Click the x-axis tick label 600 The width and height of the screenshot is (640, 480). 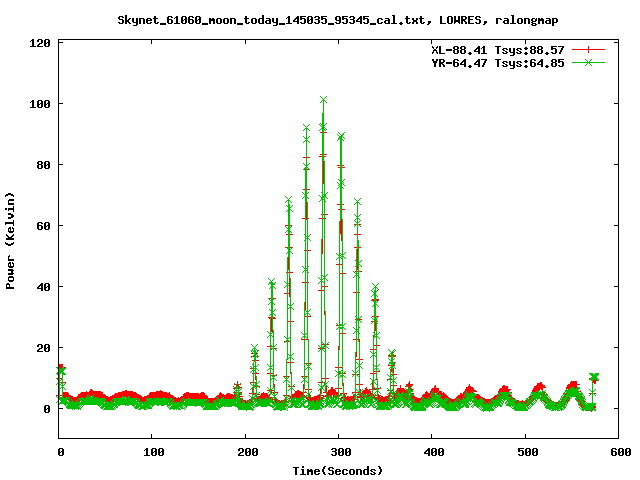pos(617,453)
